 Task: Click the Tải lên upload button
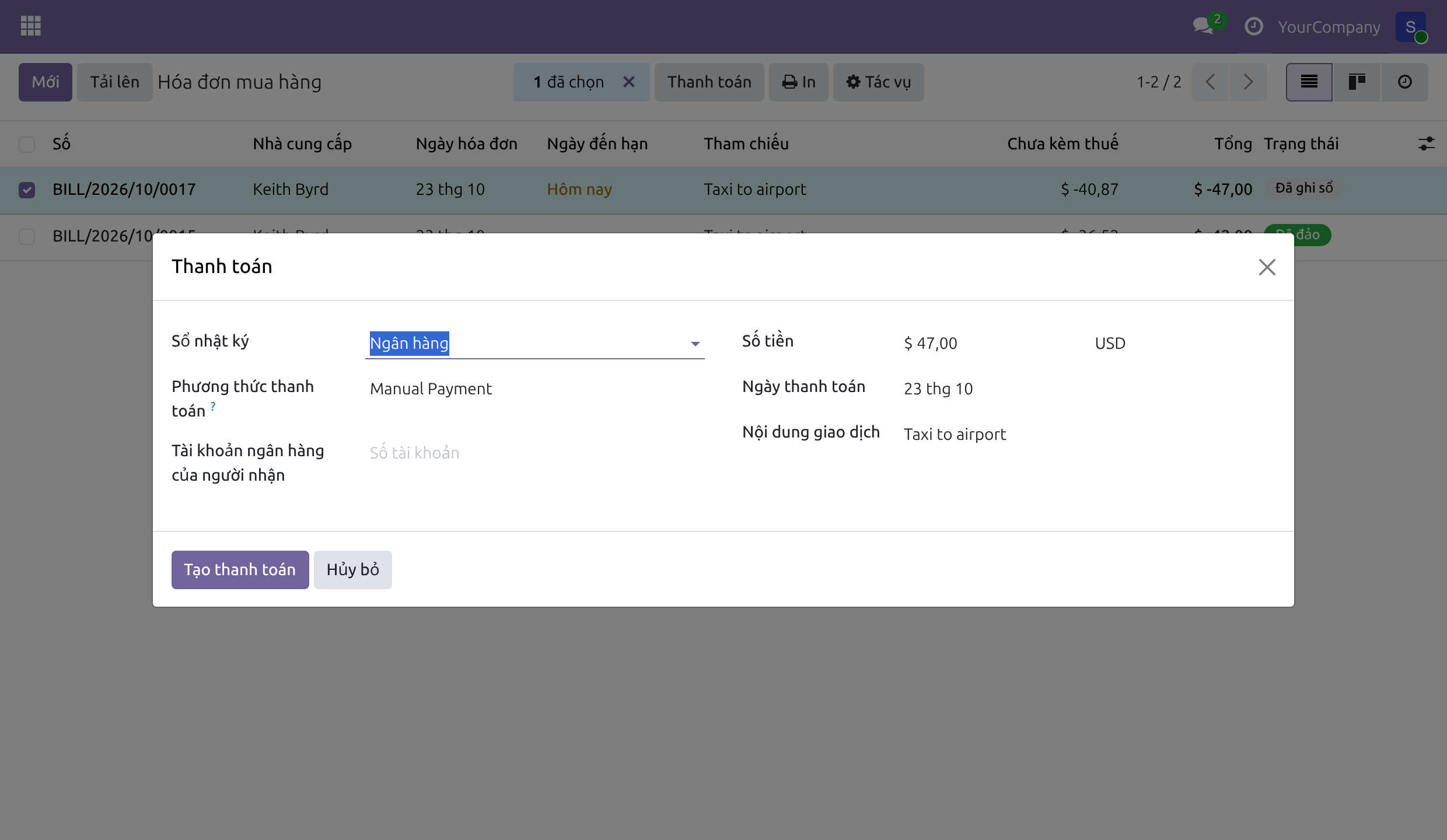click(115, 82)
